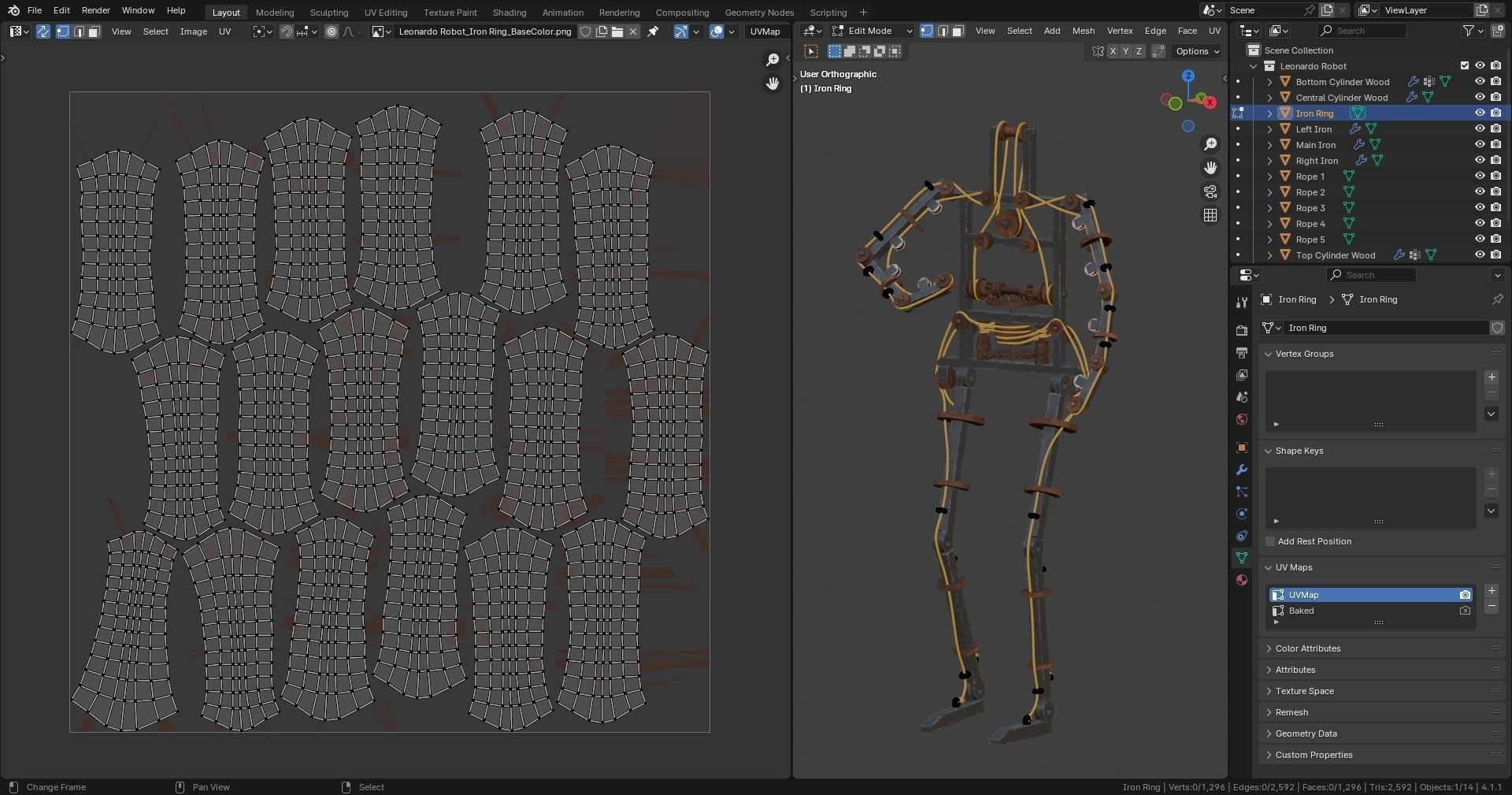Switch to Shading workspace tab
Screen dimensions: 1512x795
point(510,13)
